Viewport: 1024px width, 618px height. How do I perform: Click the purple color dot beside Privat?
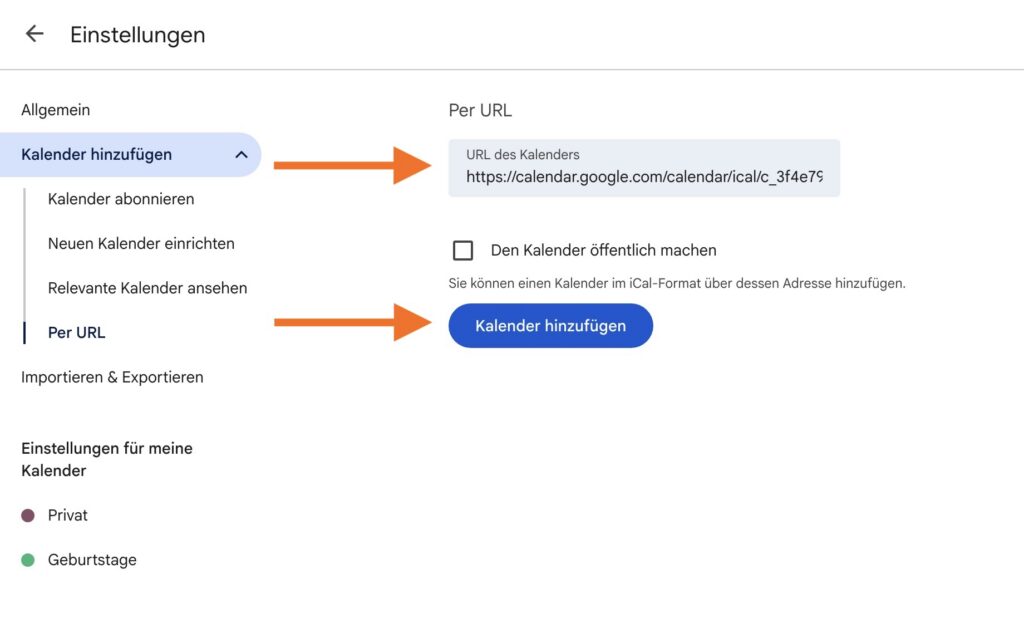pos(28,515)
